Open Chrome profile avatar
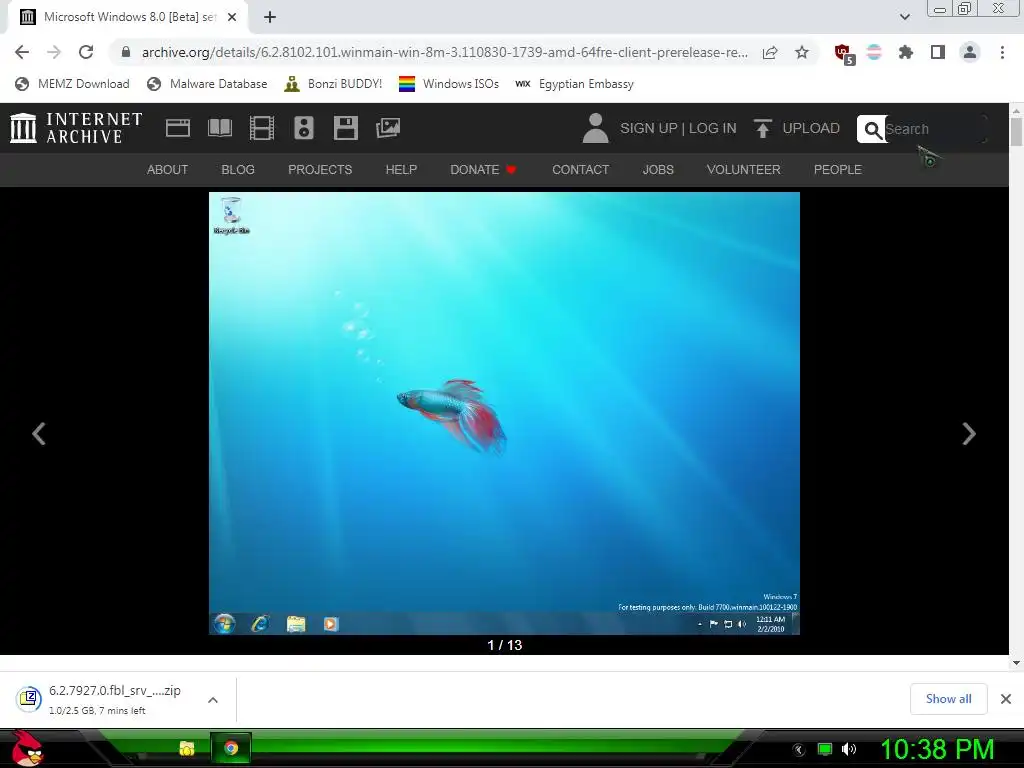 970,52
